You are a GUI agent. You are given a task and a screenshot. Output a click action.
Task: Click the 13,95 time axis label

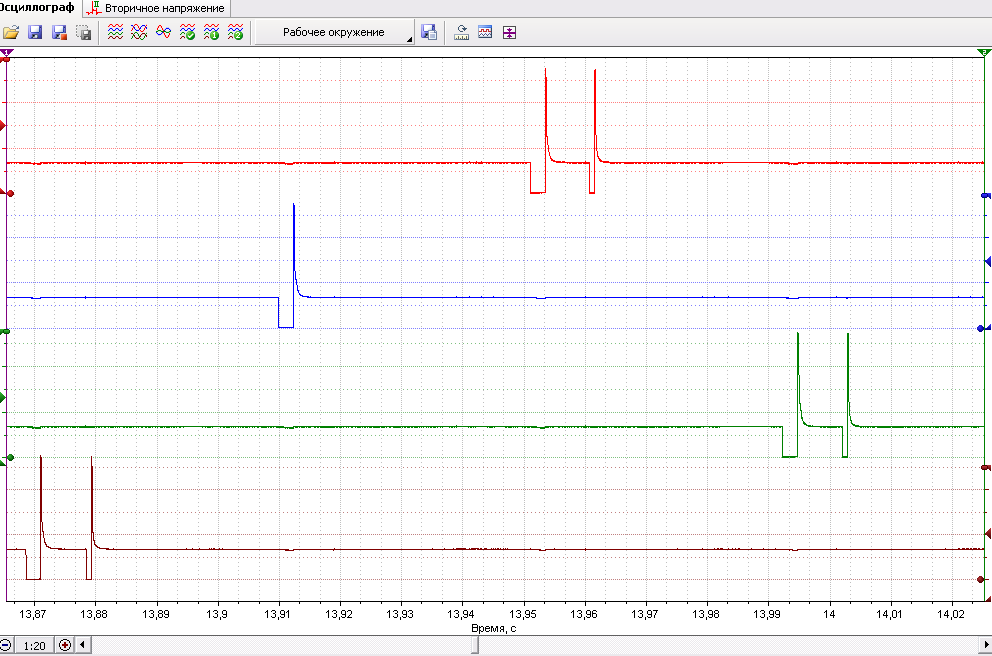[523, 614]
